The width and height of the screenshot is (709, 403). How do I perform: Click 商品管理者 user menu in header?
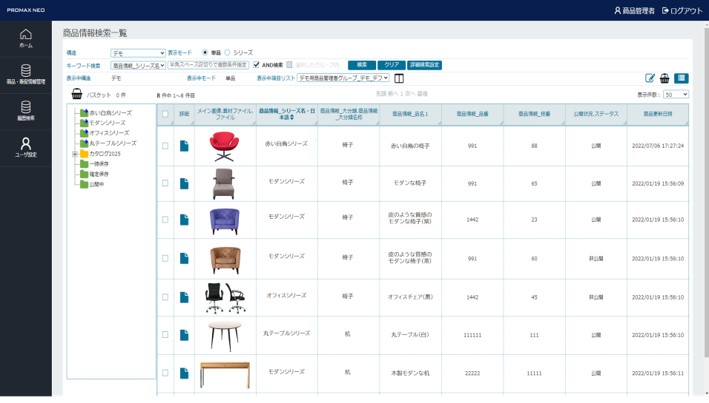click(634, 10)
